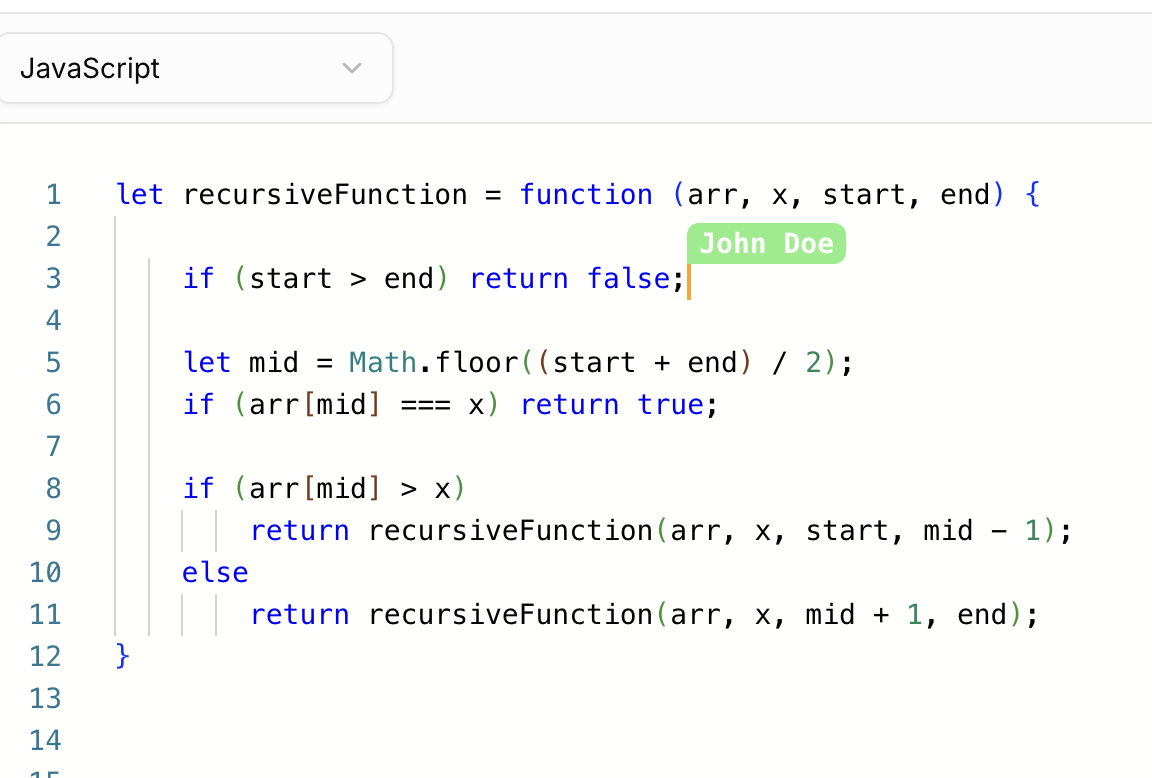Click the recursiveFunction name on line 1

point(325,194)
